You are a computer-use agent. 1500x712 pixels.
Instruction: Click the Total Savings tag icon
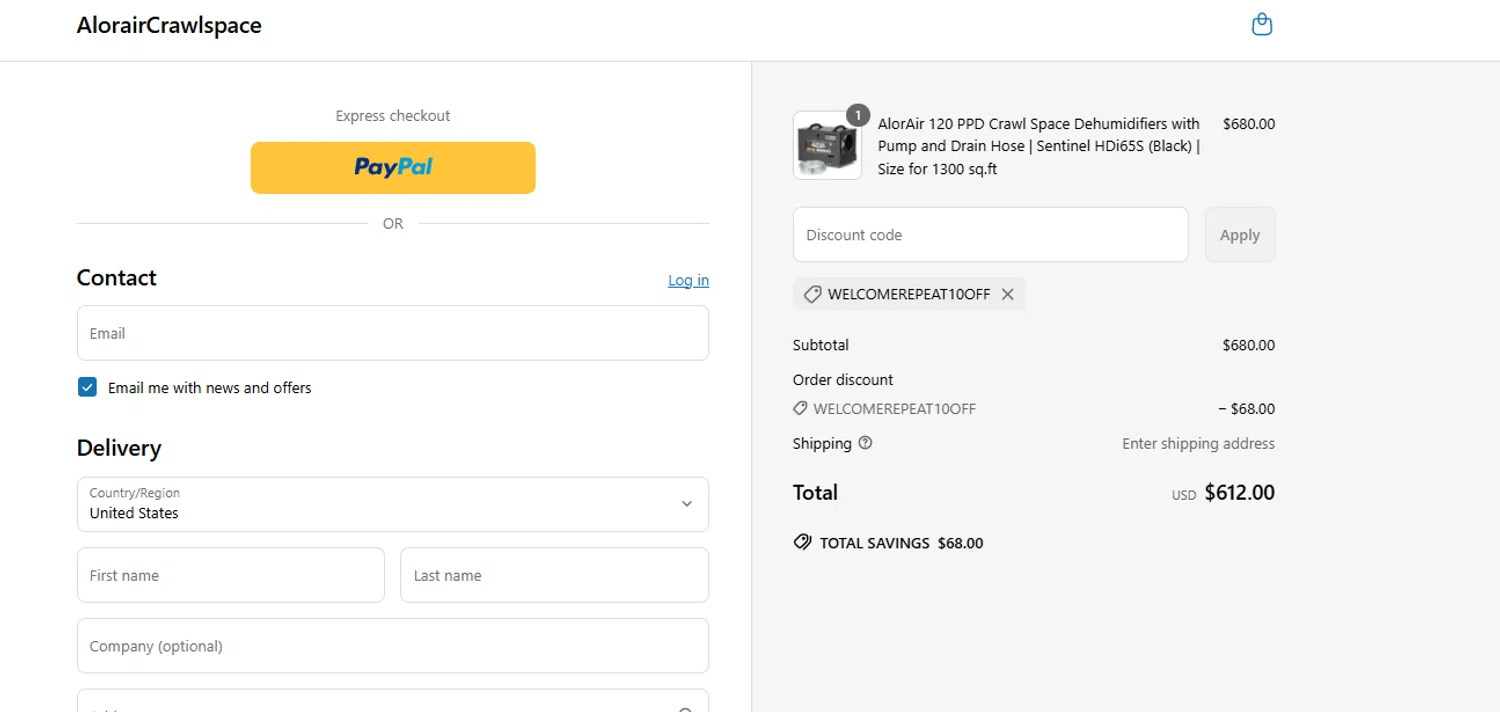[802, 542]
